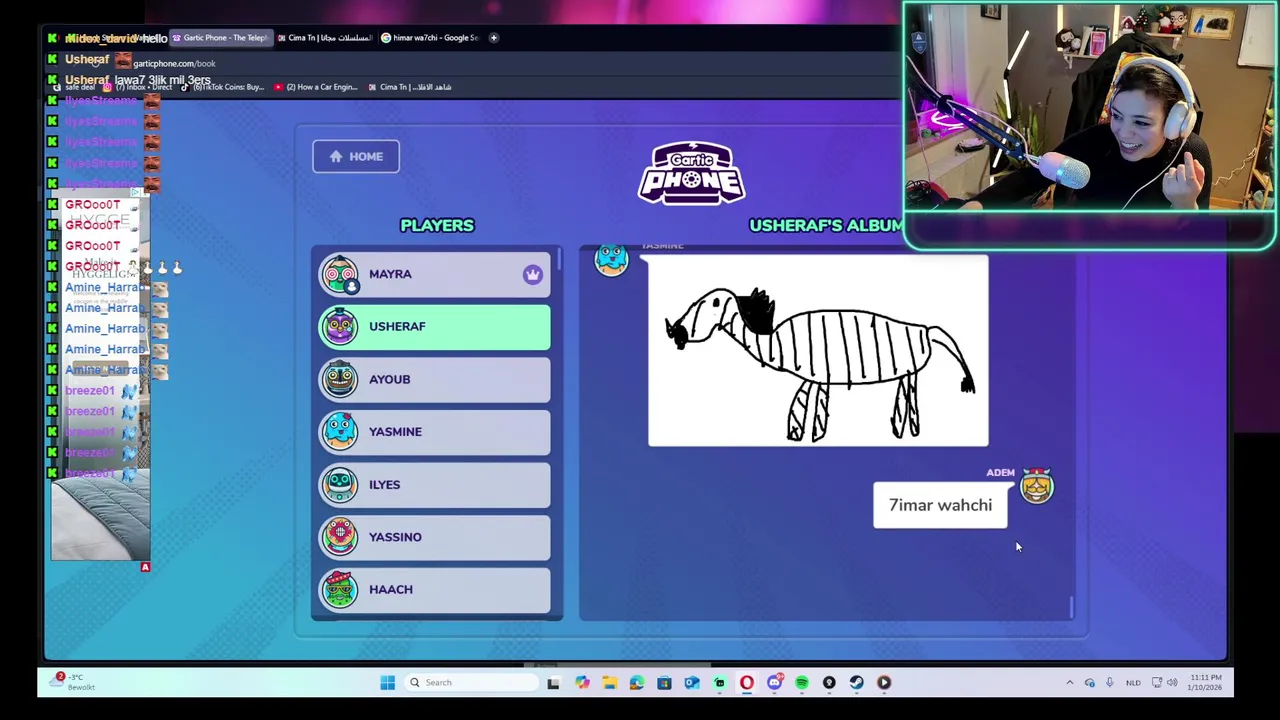Open Microsoft Edge on the taskbar

tap(637, 682)
